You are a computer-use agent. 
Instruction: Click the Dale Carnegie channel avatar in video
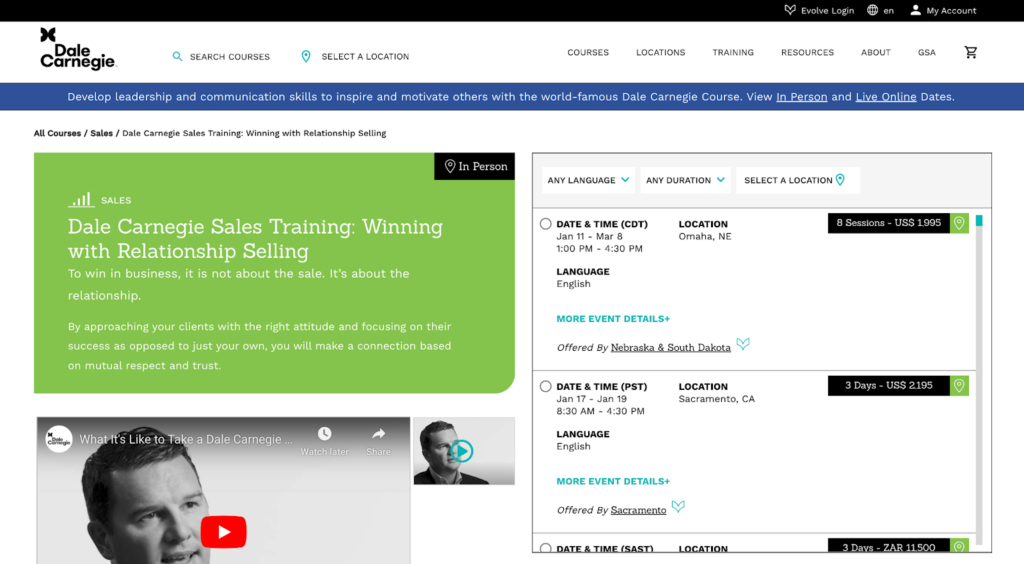tap(59, 439)
